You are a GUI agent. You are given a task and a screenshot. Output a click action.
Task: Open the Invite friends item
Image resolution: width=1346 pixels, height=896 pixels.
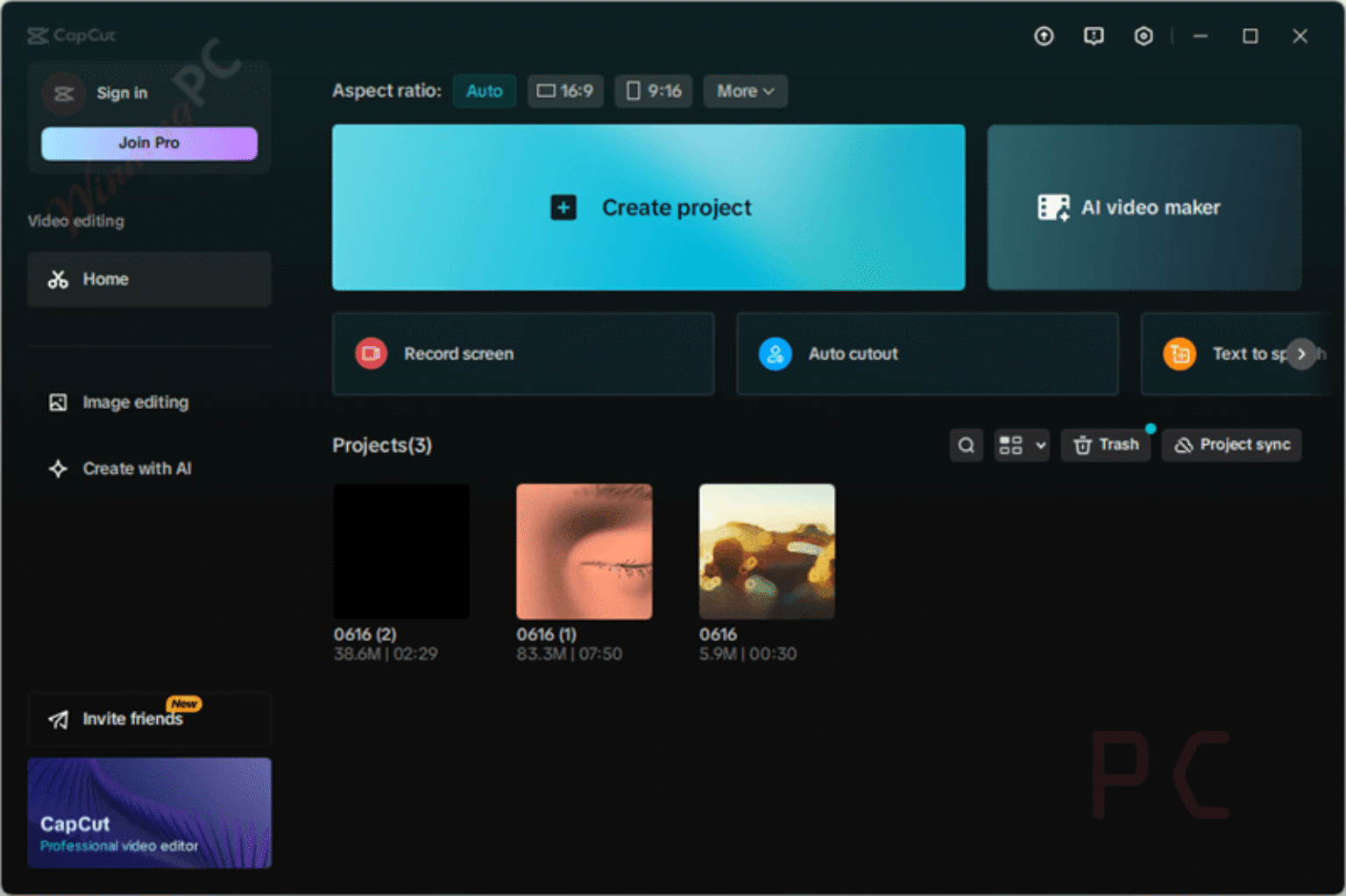[x=149, y=719]
